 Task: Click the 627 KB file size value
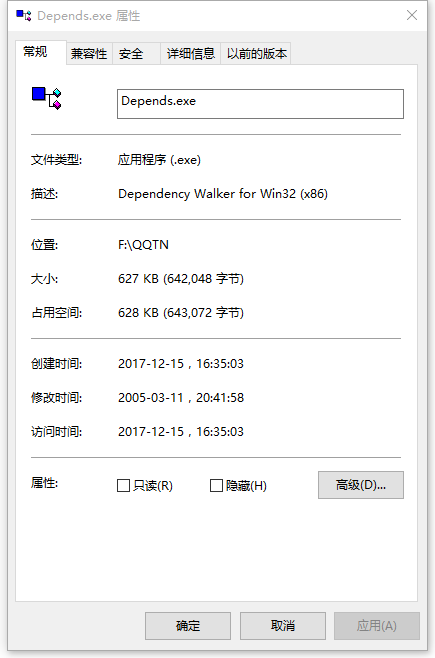pyautogui.click(x=181, y=279)
